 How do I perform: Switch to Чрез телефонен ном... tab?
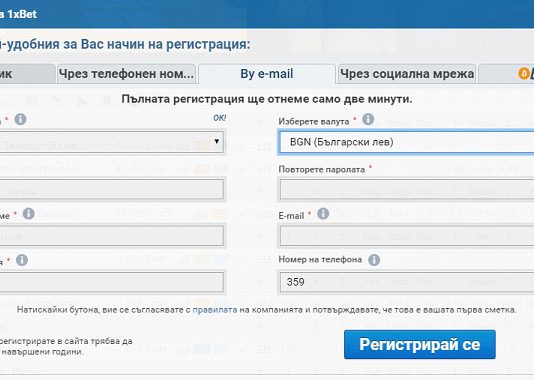[126, 74]
